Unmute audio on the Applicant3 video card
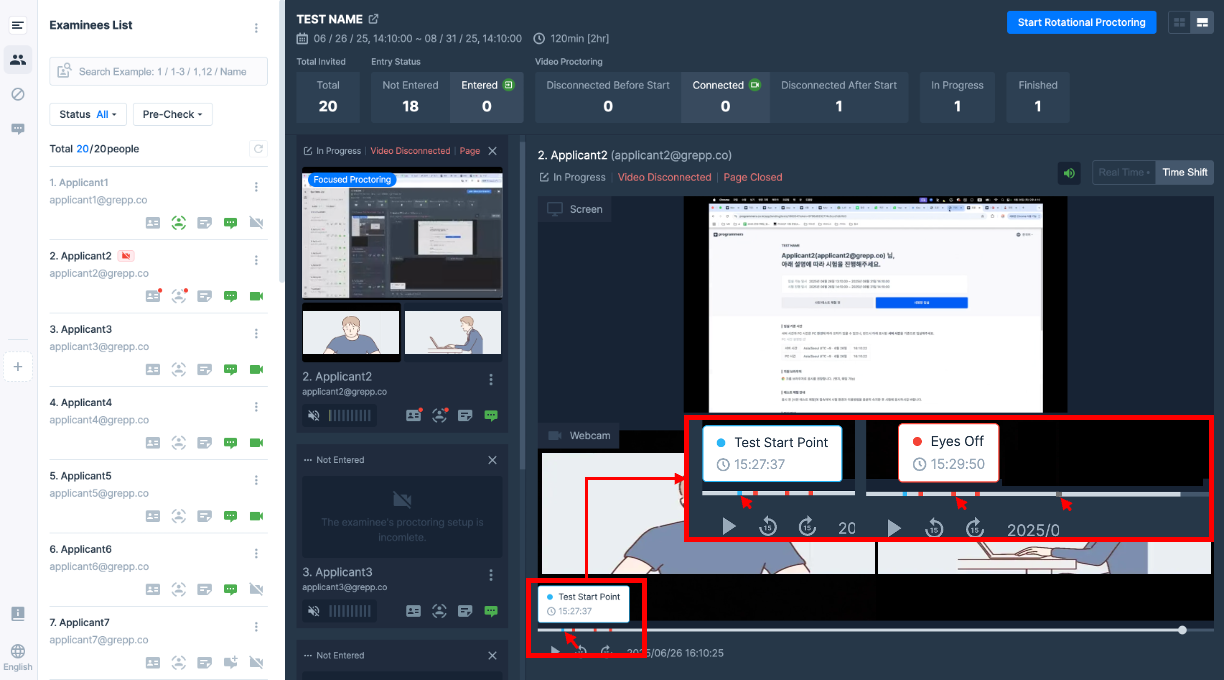Viewport: 1224px width, 680px height. pos(314,611)
